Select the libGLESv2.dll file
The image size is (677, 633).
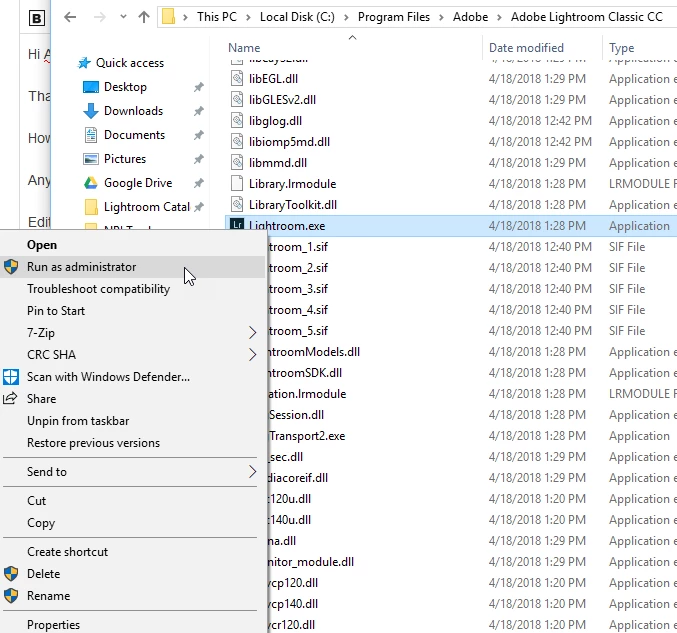click(282, 100)
